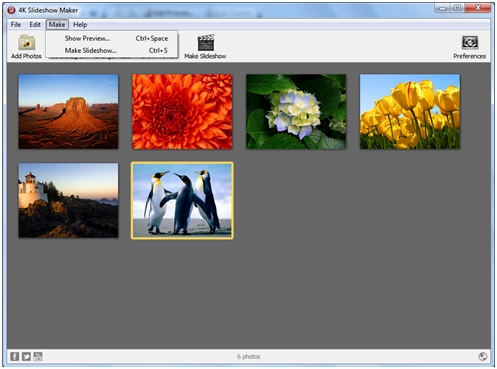Click the 4K Slideshow Maker title bar icon

(x=11, y=10)
